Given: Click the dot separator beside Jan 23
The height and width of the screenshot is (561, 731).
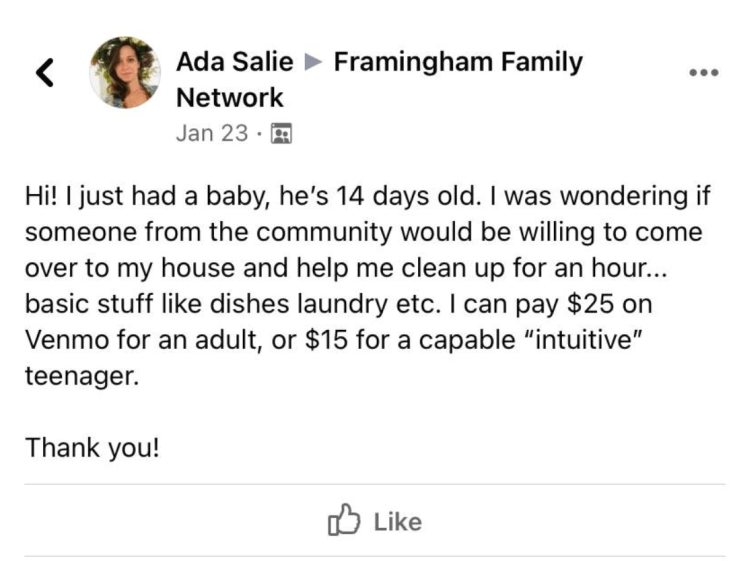Looking at the screenshot, I should coord(259,134).
